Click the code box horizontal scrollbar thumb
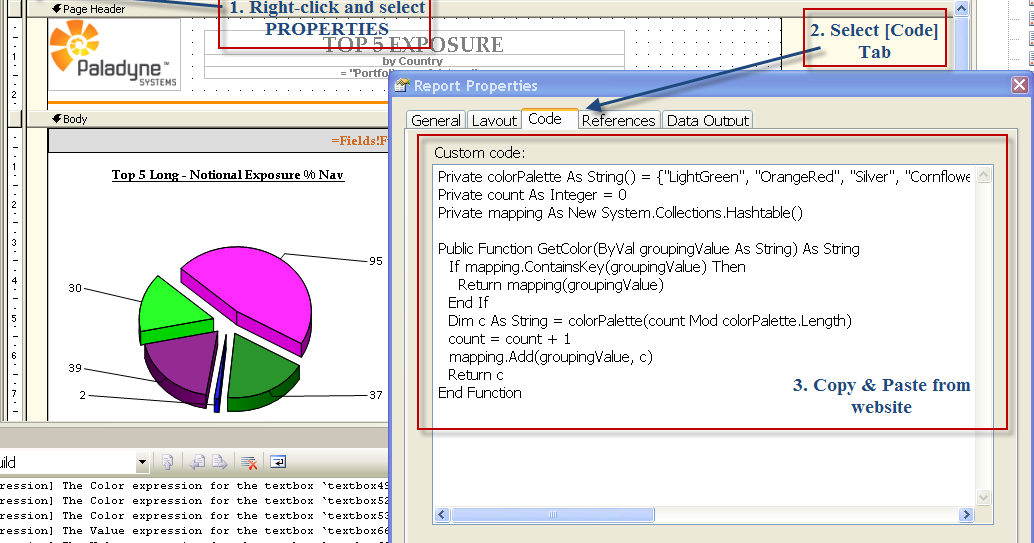The width and height of the screenshot is (1034, 543). pyautogui.click(x=553, y=515)
